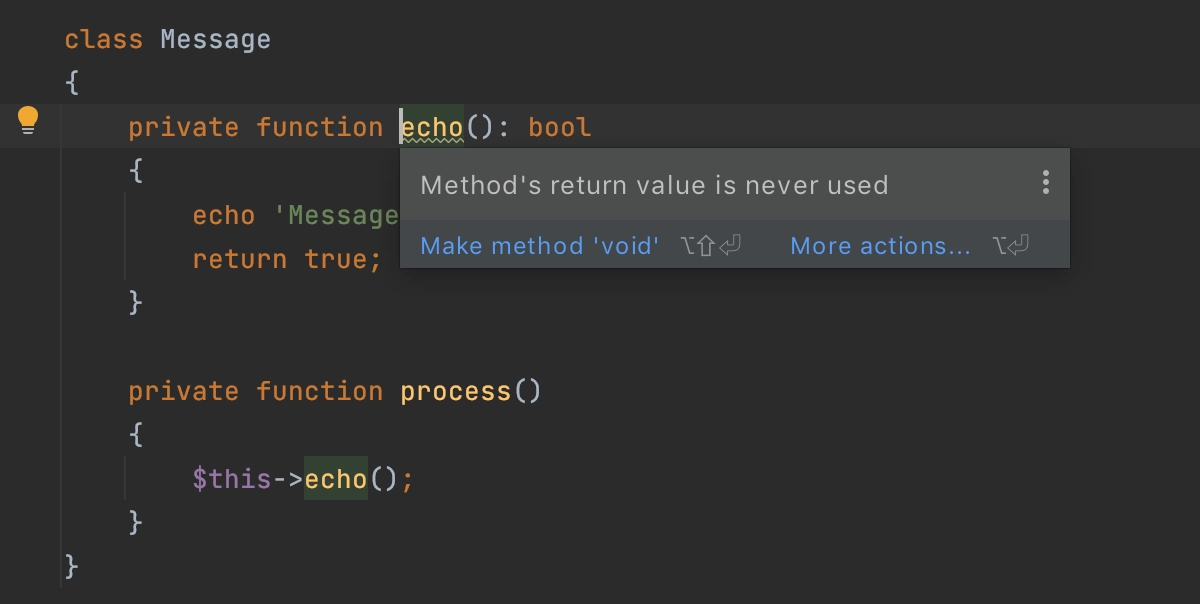The width and height of the screenshot is (1200, 604).
Task: Click "Method's return value is never used" text
Action: coord(654,185)
